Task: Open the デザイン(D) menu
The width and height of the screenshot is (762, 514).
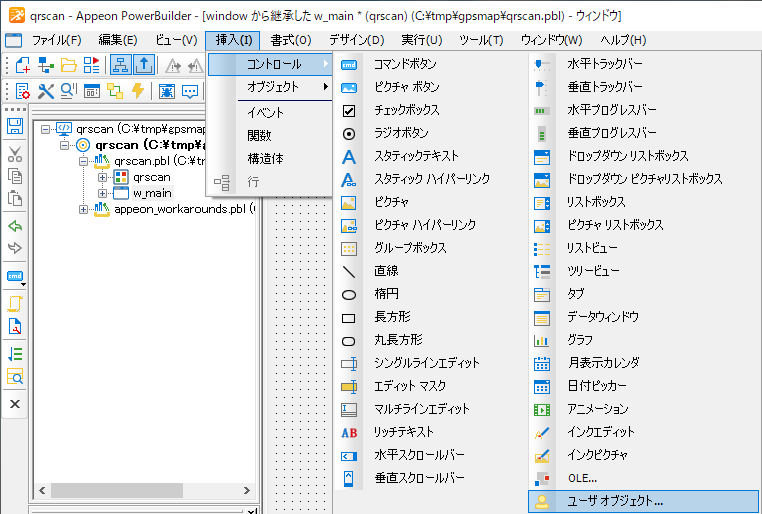Action: click(x=356, y=40)
